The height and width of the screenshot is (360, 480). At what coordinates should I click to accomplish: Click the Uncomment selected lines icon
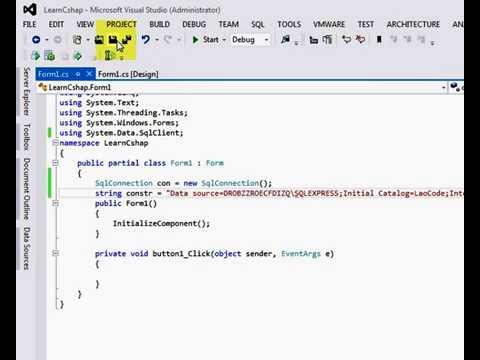327,40
